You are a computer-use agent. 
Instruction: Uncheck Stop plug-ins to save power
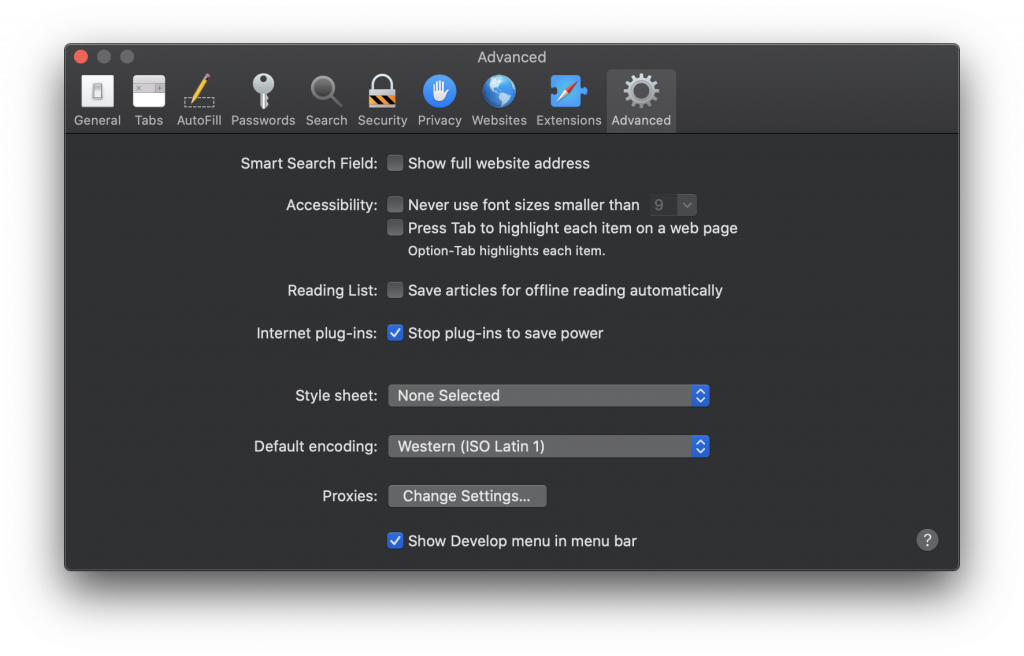396,333
